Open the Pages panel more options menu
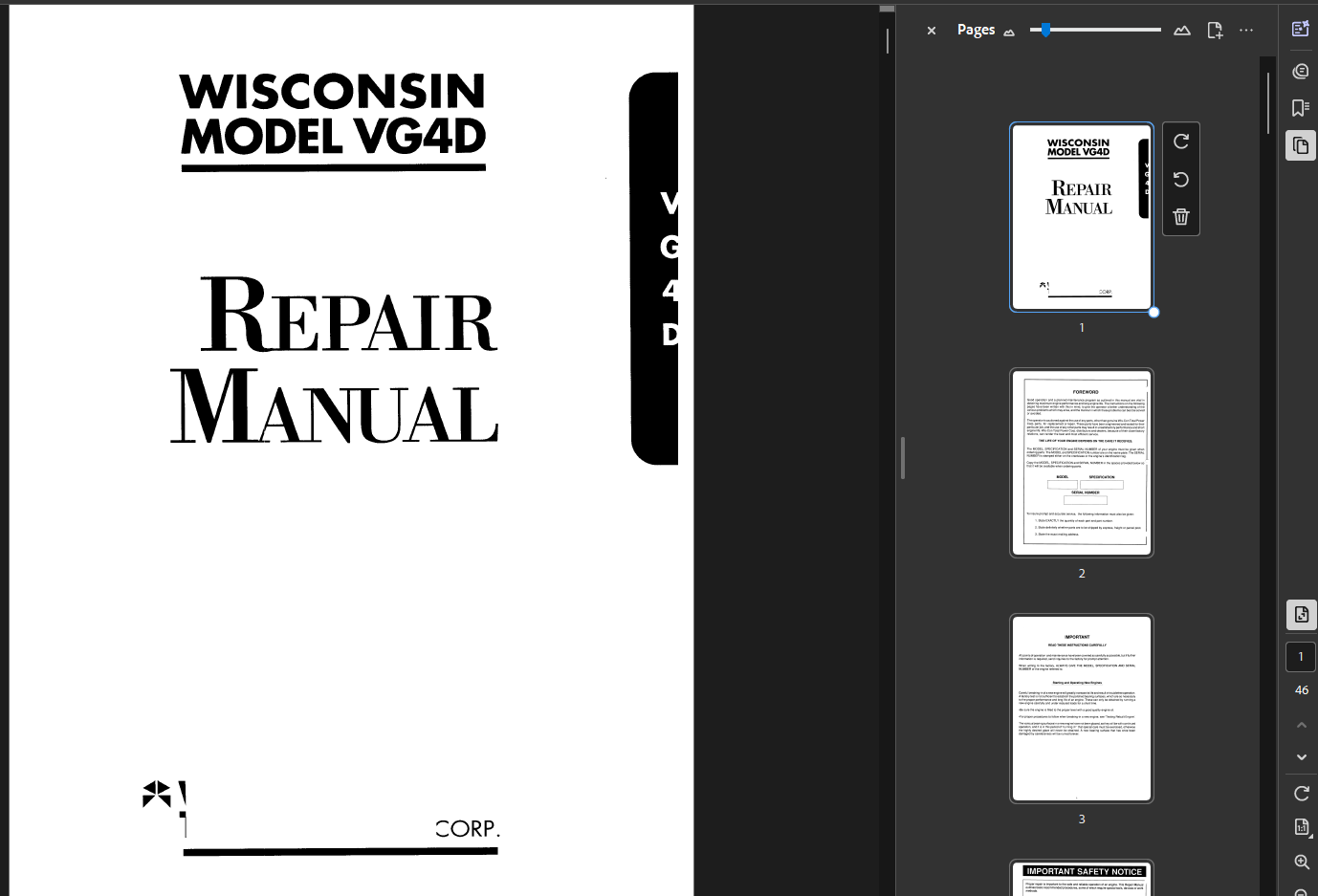Screen dimensions: 1318x896 [1246, 31]
